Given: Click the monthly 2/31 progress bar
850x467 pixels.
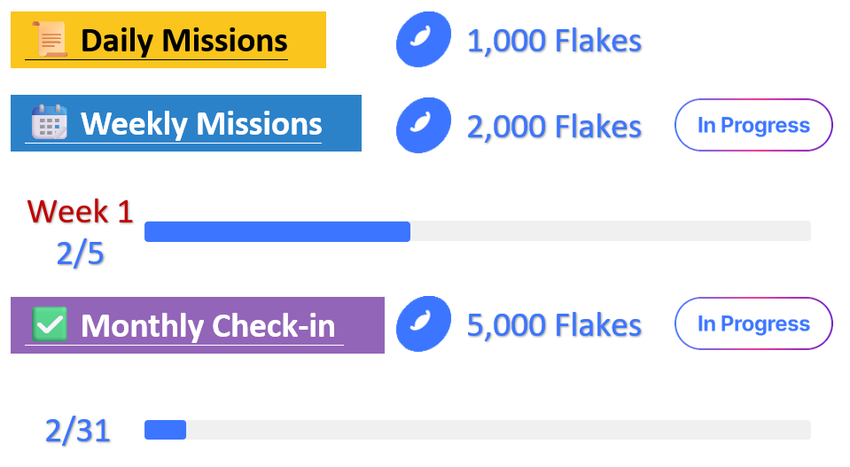Looking at the screenshot, I should tap(477, 430).
